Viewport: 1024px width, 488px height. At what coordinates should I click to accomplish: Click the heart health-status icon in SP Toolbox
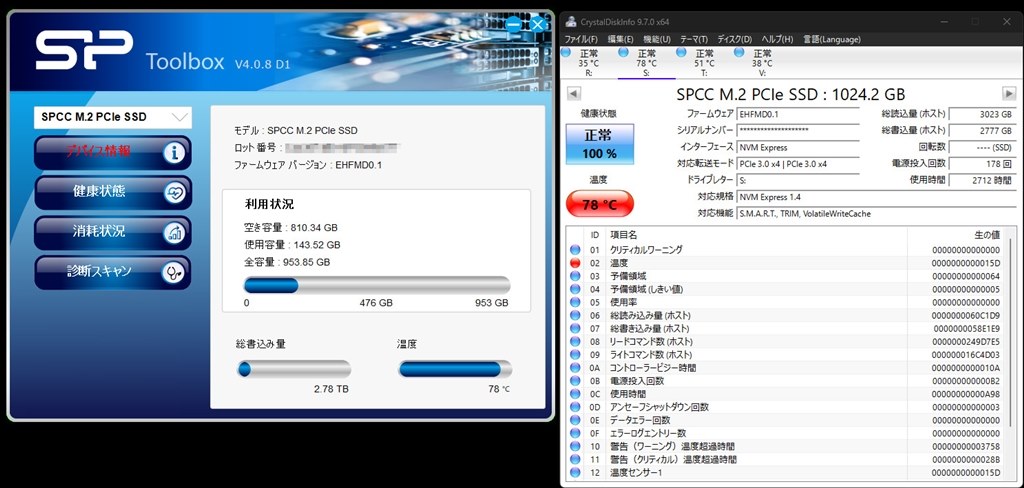174,193
